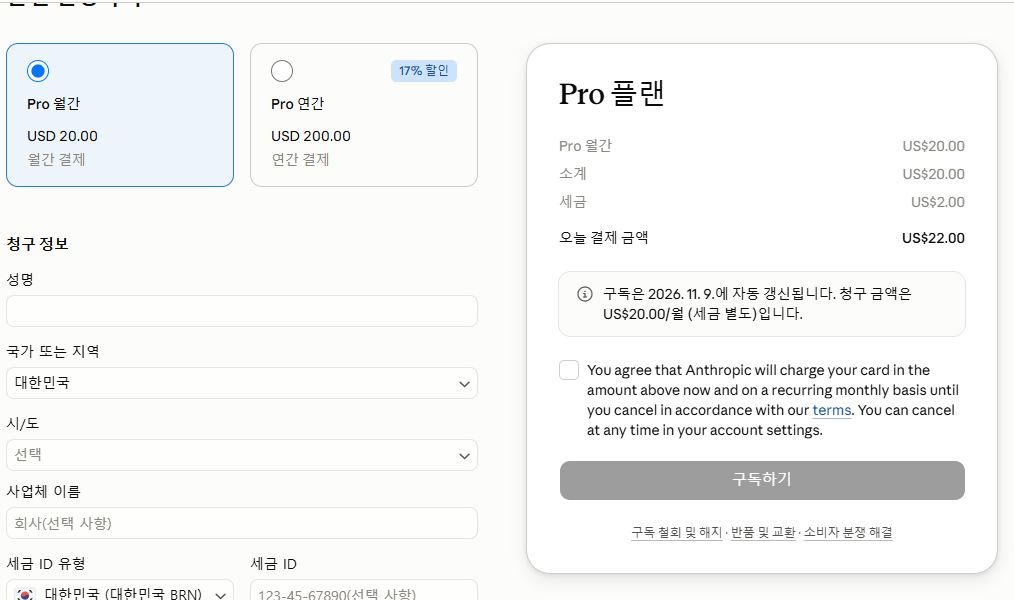Click the USD 20.00 monthly price
This screenshot has width=1014, height=600.
[62, 136]
